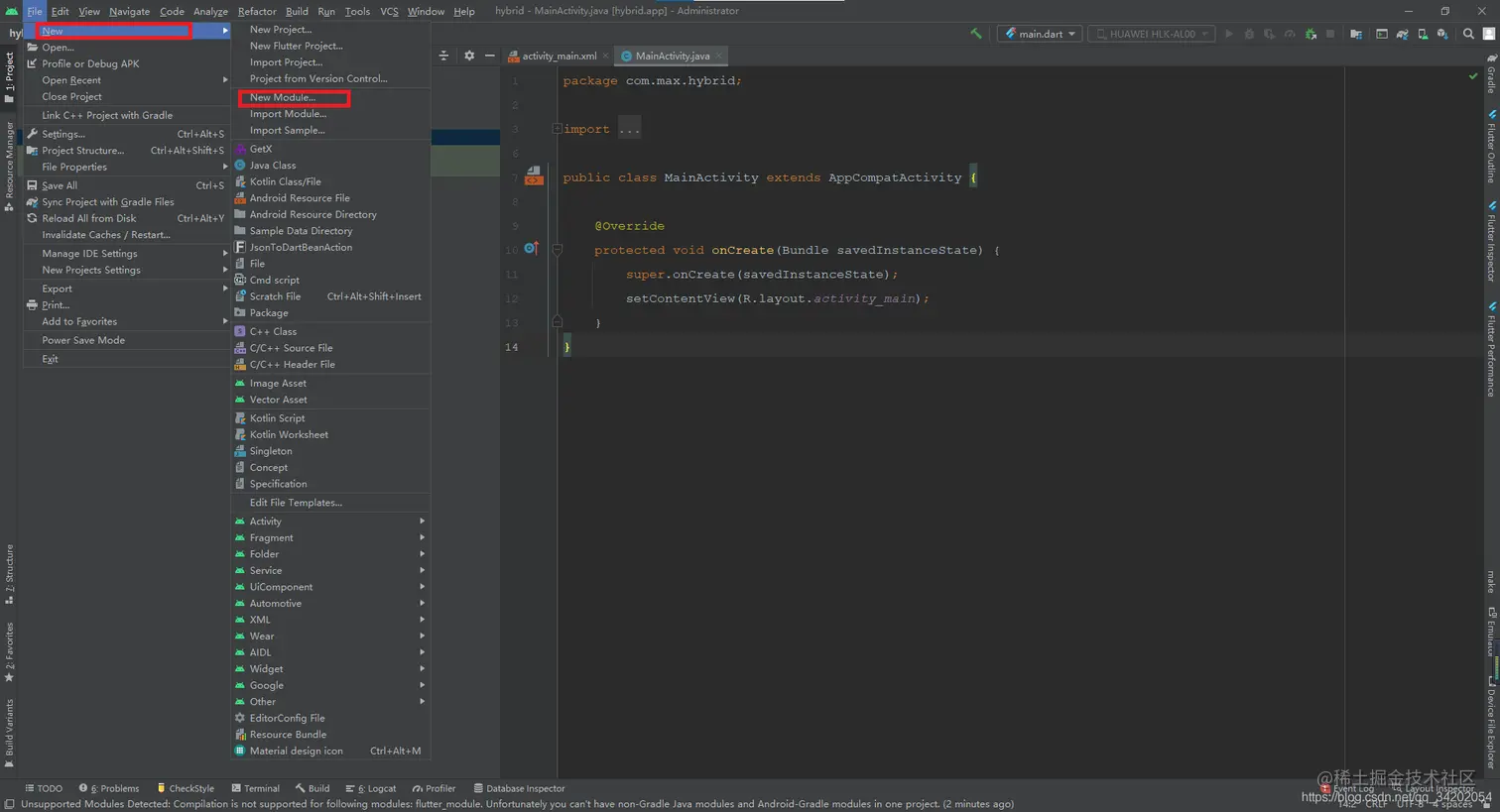The image size is (1500, 812).
Task: Click the Make Project hammer icon
Action: (976, 34)
